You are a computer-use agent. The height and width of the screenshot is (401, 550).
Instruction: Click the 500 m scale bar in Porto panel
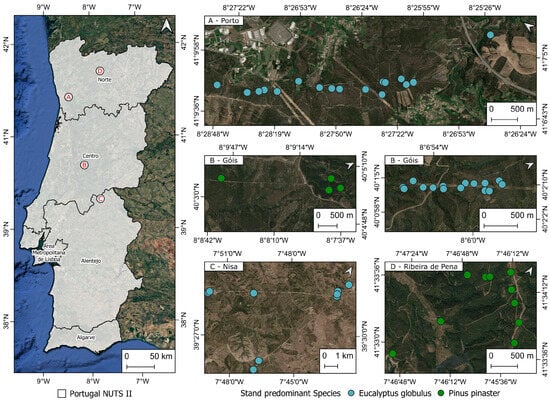pos(504,119)
